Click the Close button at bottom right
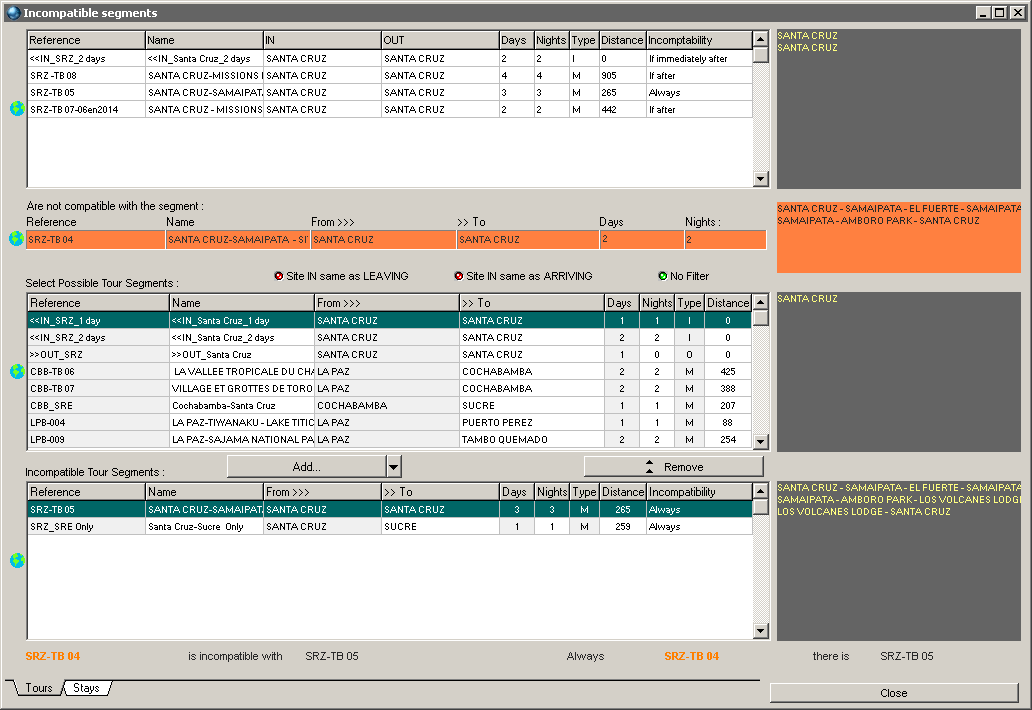 893,693
